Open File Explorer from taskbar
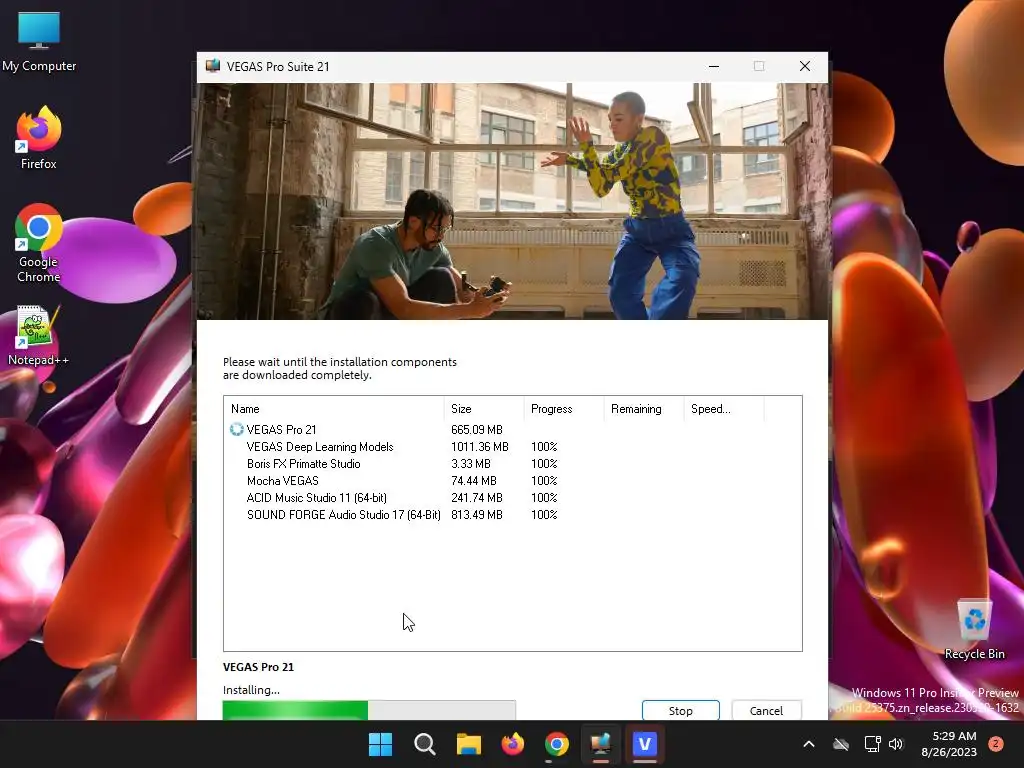This screenshot has height=768, width=1024. (x=468, y=744)
